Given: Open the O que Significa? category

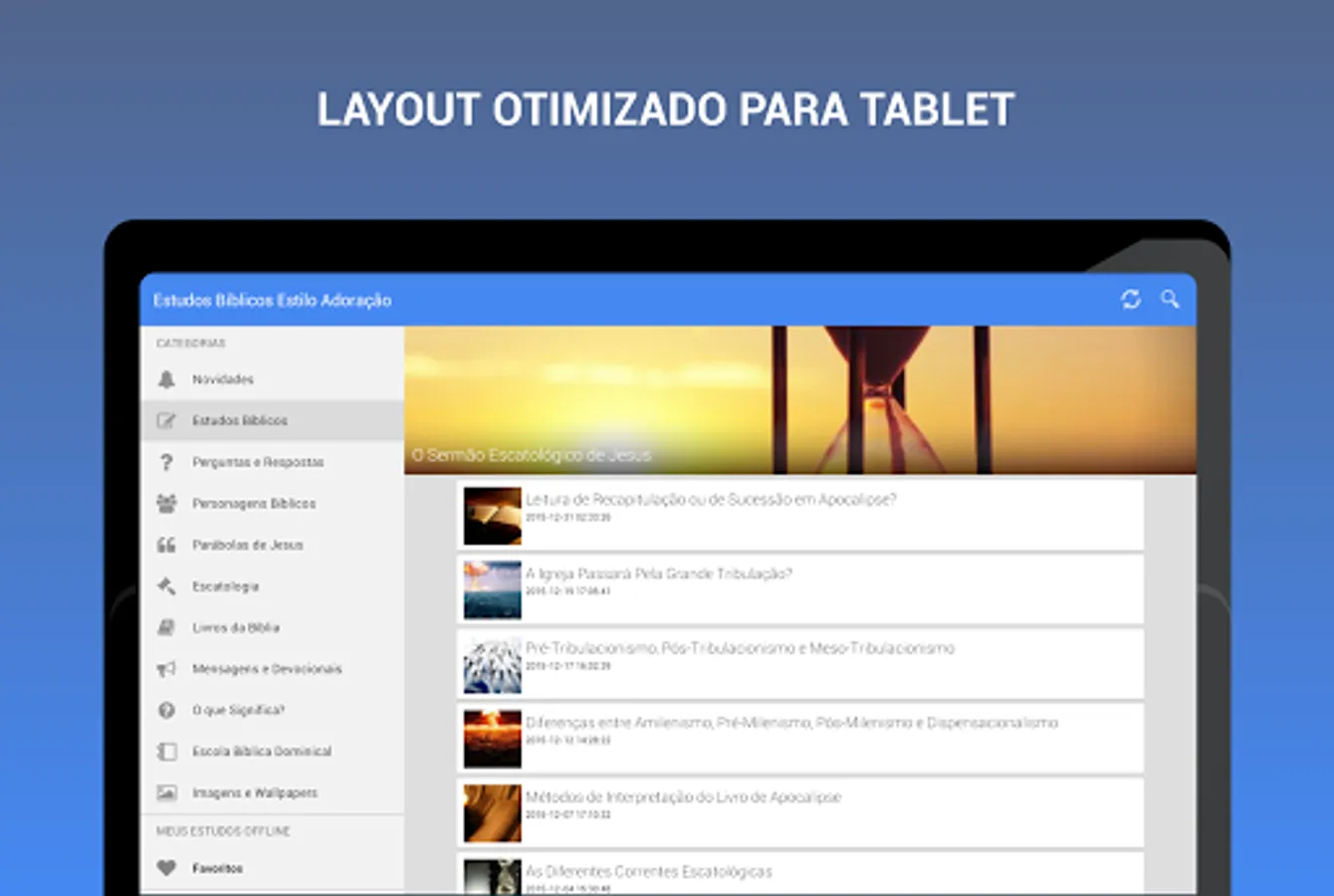Looking at the screenshot, I should [238, 710].
